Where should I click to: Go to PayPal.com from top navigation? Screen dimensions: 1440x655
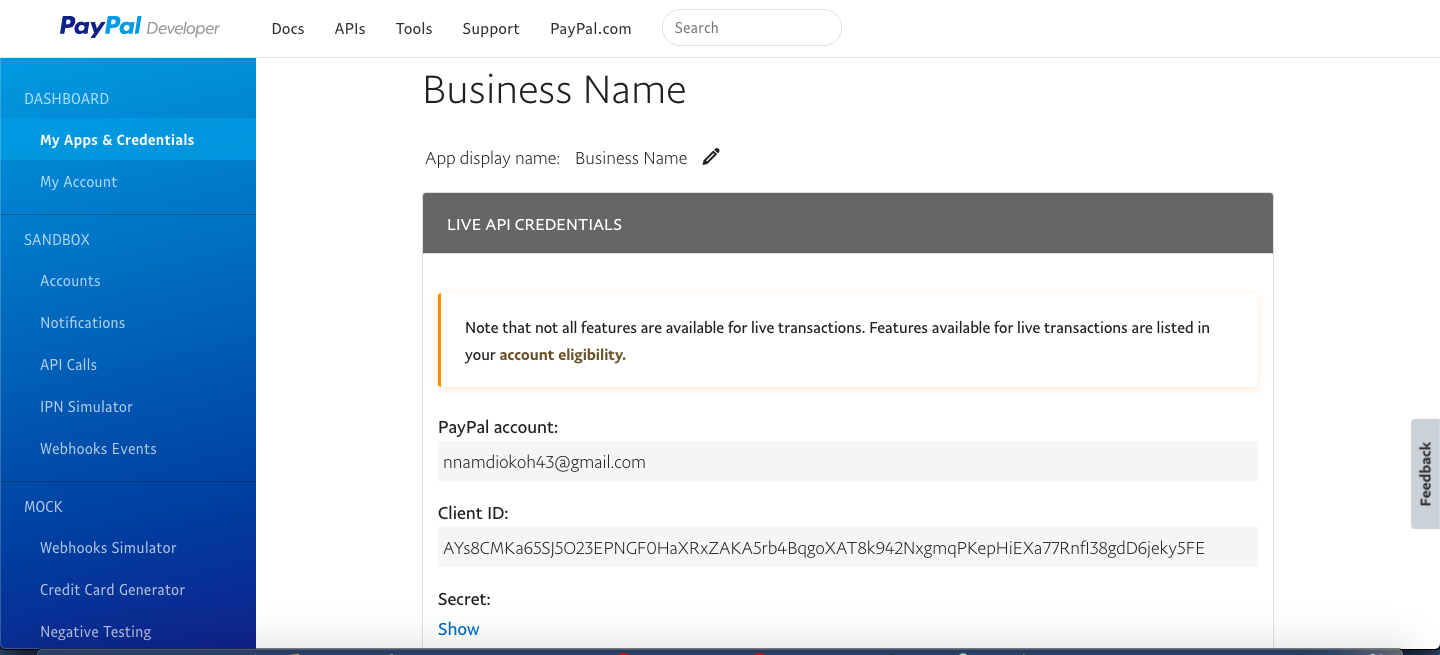(591, 28)
